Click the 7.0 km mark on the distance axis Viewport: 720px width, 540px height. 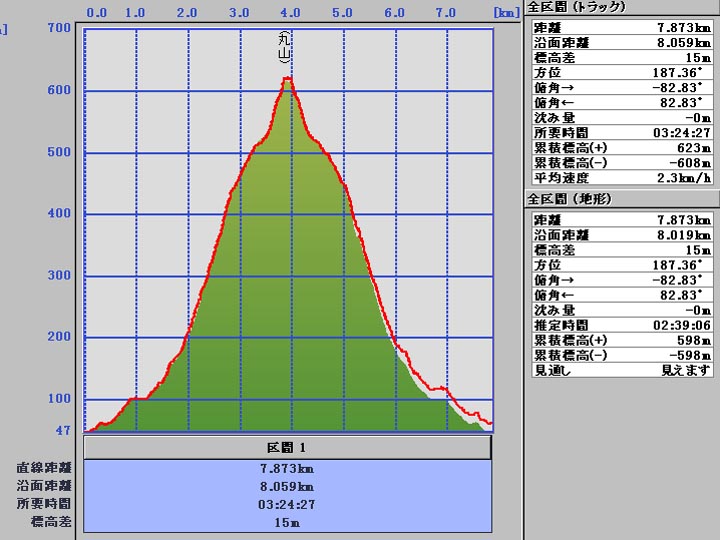(x=446, y=13)
